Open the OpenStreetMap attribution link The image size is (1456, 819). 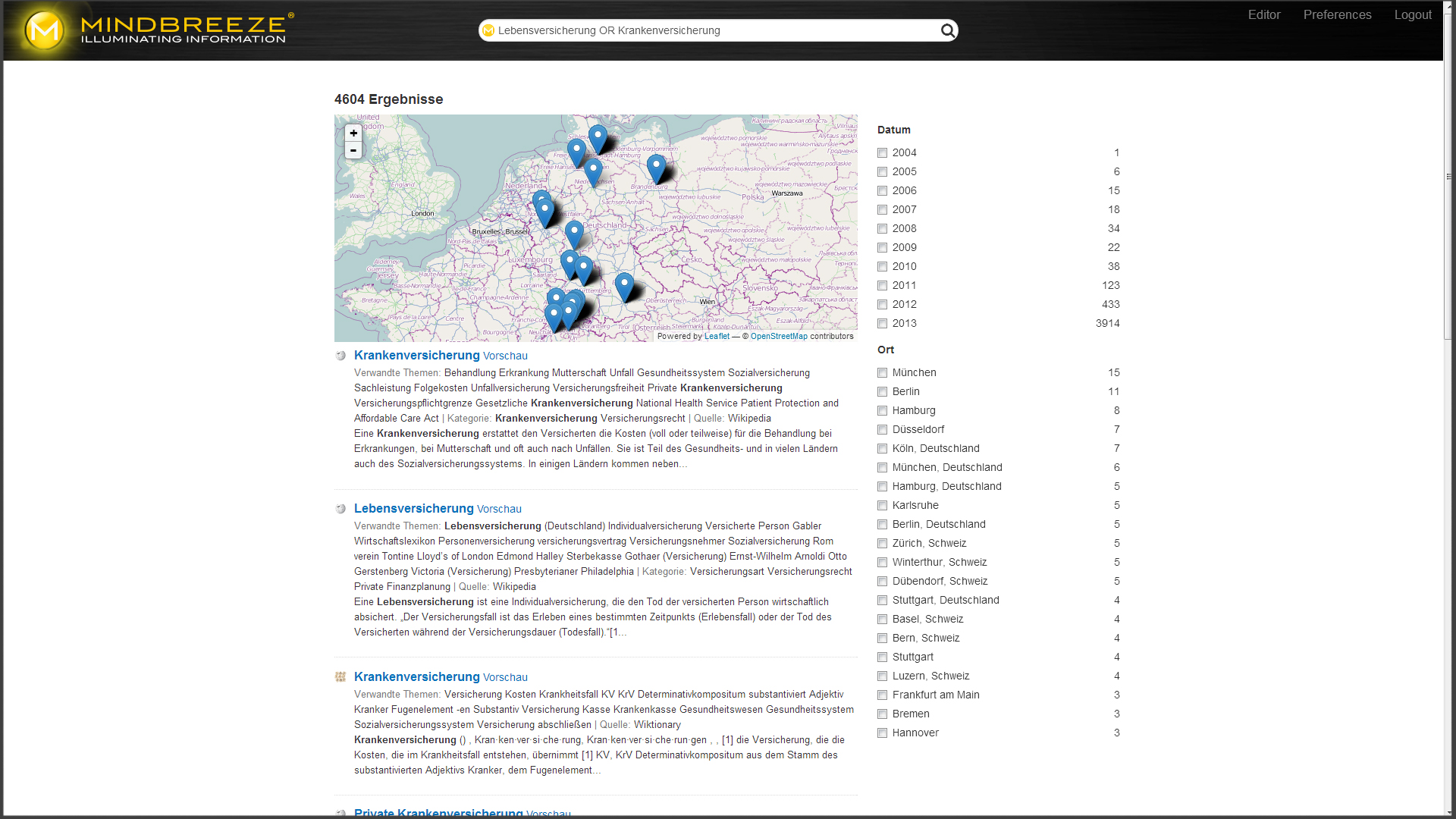pos(779,336)
